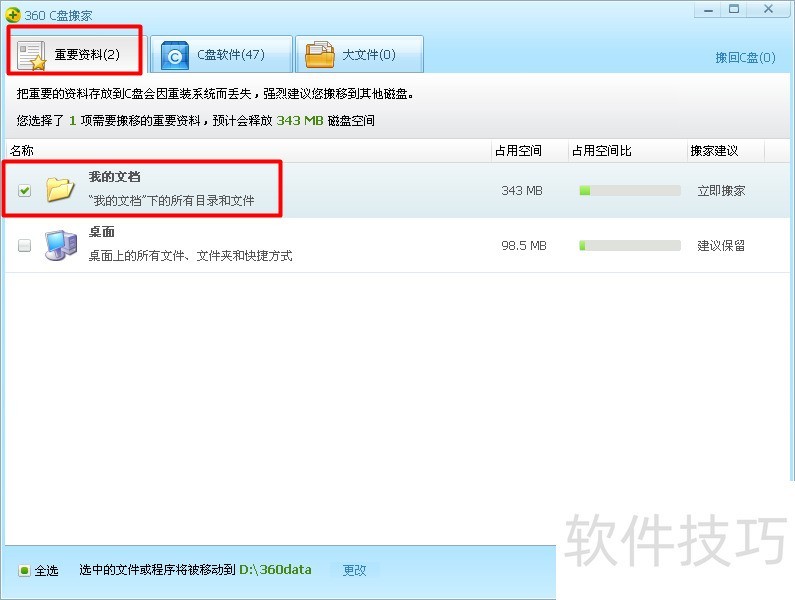Click the 重要资料 tab document star icon

click(33, 55)
